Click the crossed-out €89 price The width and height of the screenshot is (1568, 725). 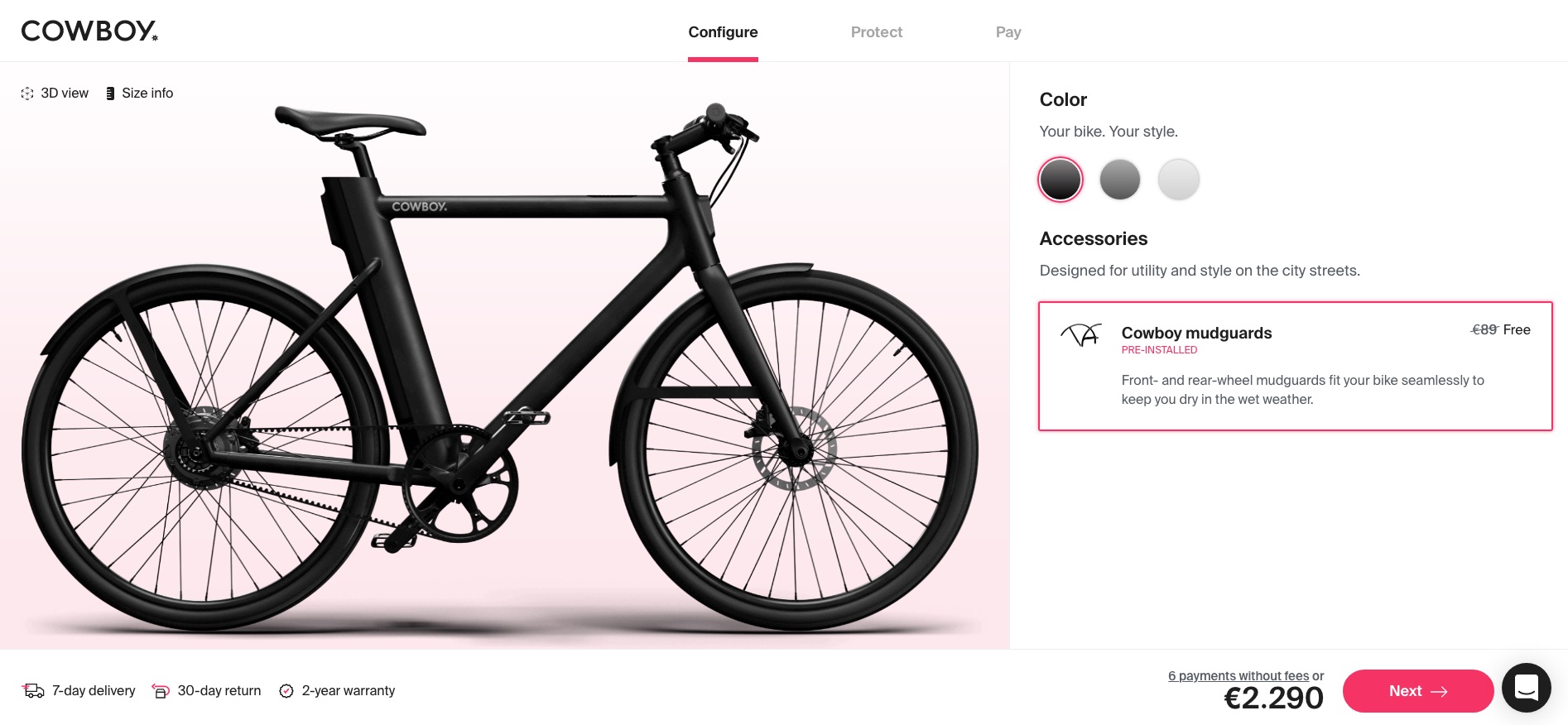(1483, 329)
